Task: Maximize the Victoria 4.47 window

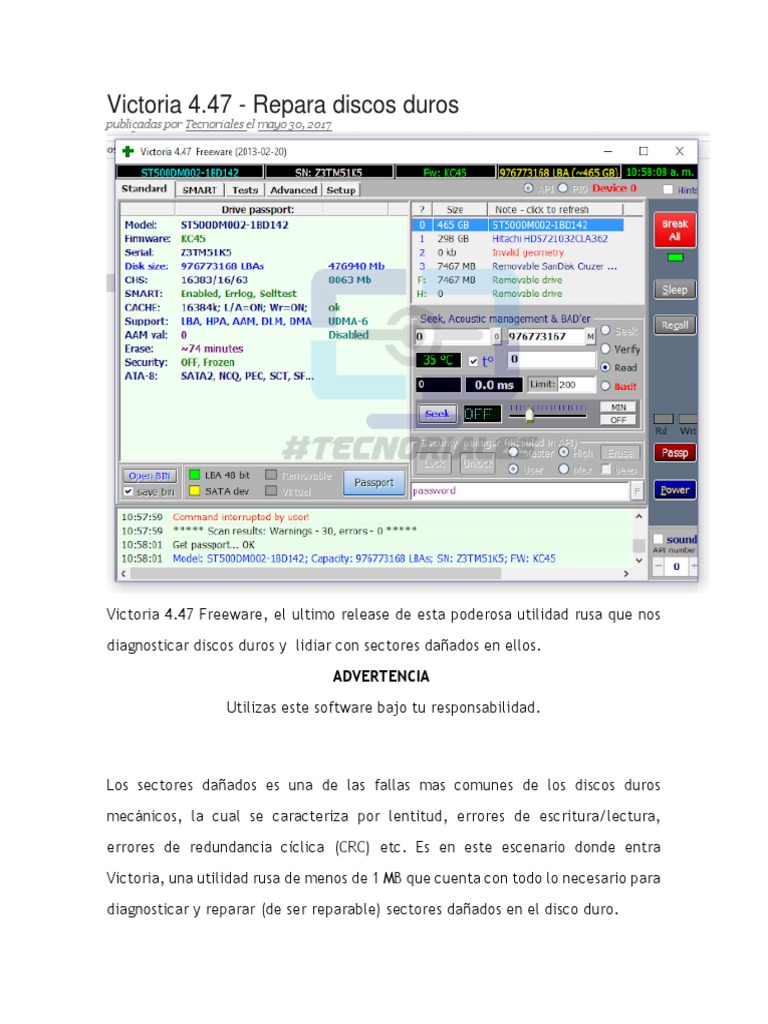Action: [x=643, y=151]
